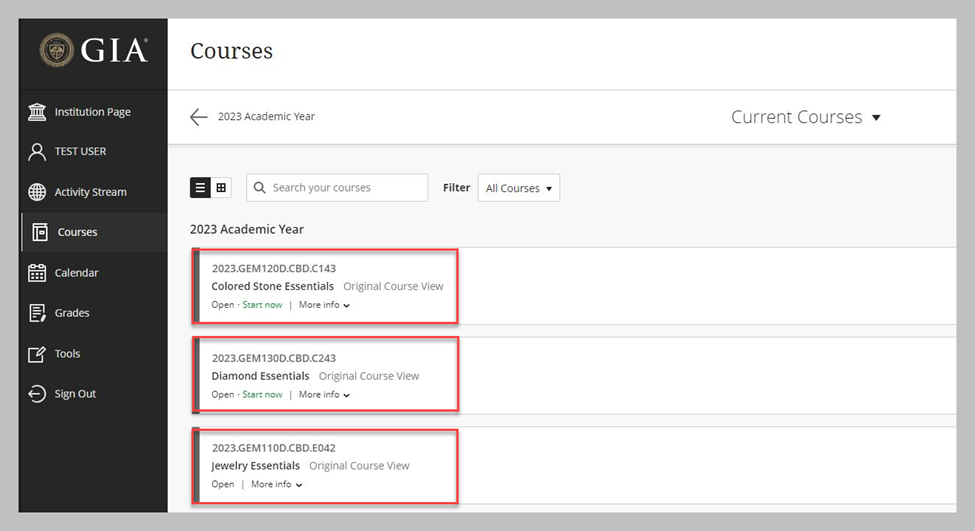Viewport: 975px width, 531px height.
Task: Click Sign Out in sidebar
Action: 75,394
